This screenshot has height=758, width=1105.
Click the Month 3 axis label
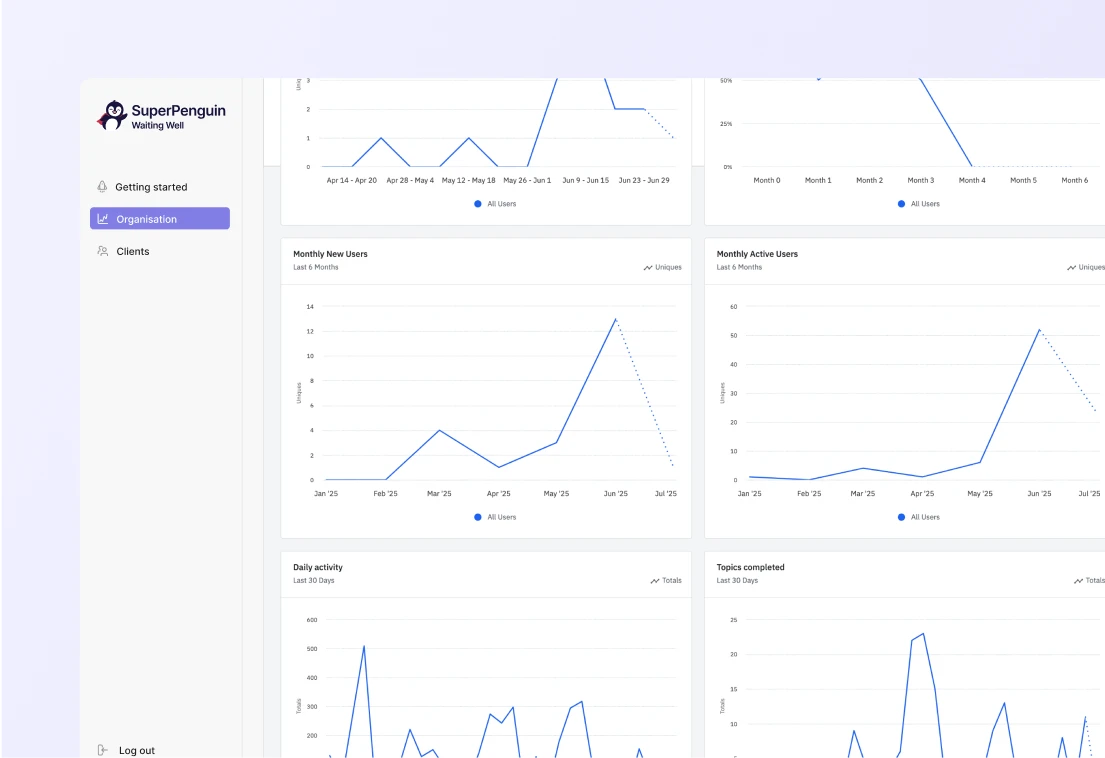[x=920, y=180]
